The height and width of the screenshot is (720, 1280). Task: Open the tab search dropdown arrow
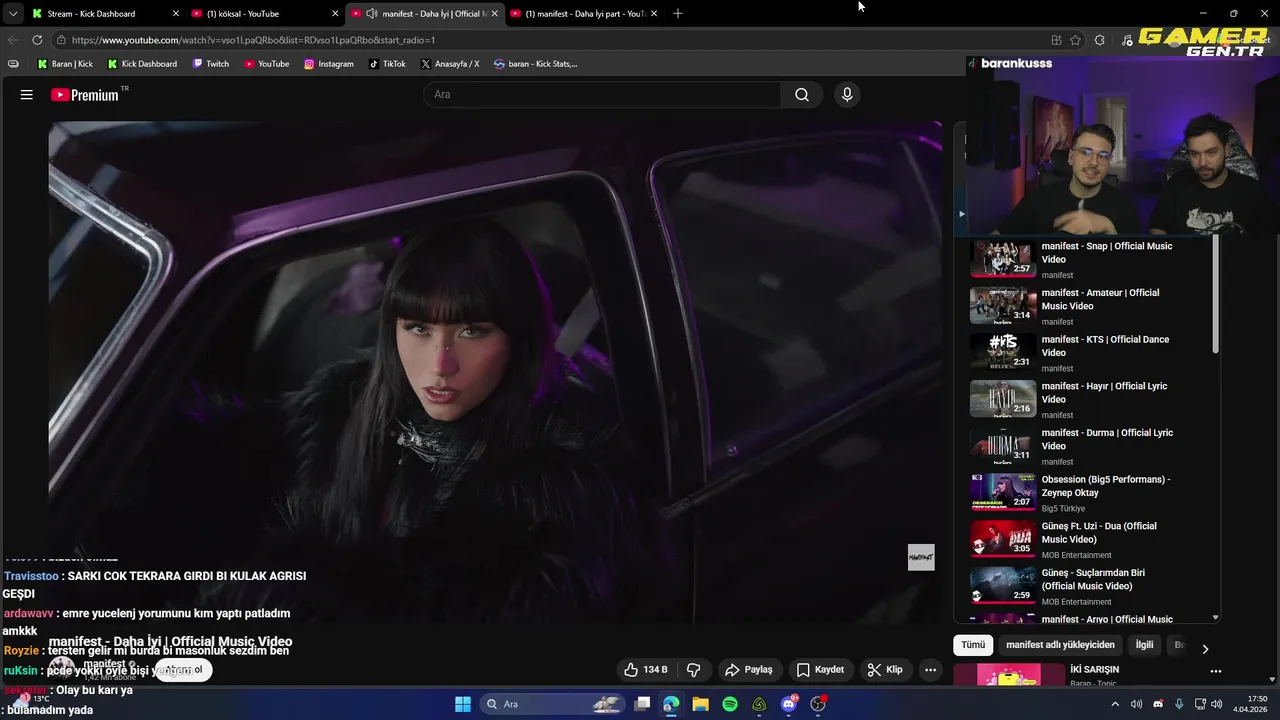point(12,13)
